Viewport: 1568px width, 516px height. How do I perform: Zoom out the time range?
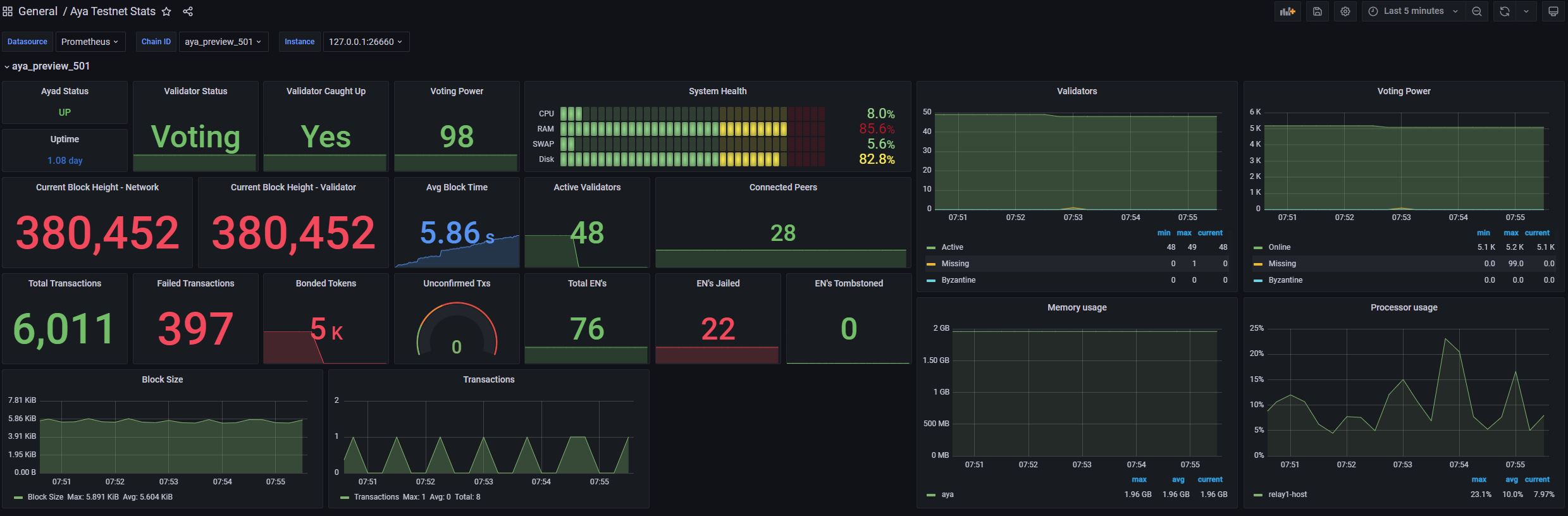pos(1477,11)
